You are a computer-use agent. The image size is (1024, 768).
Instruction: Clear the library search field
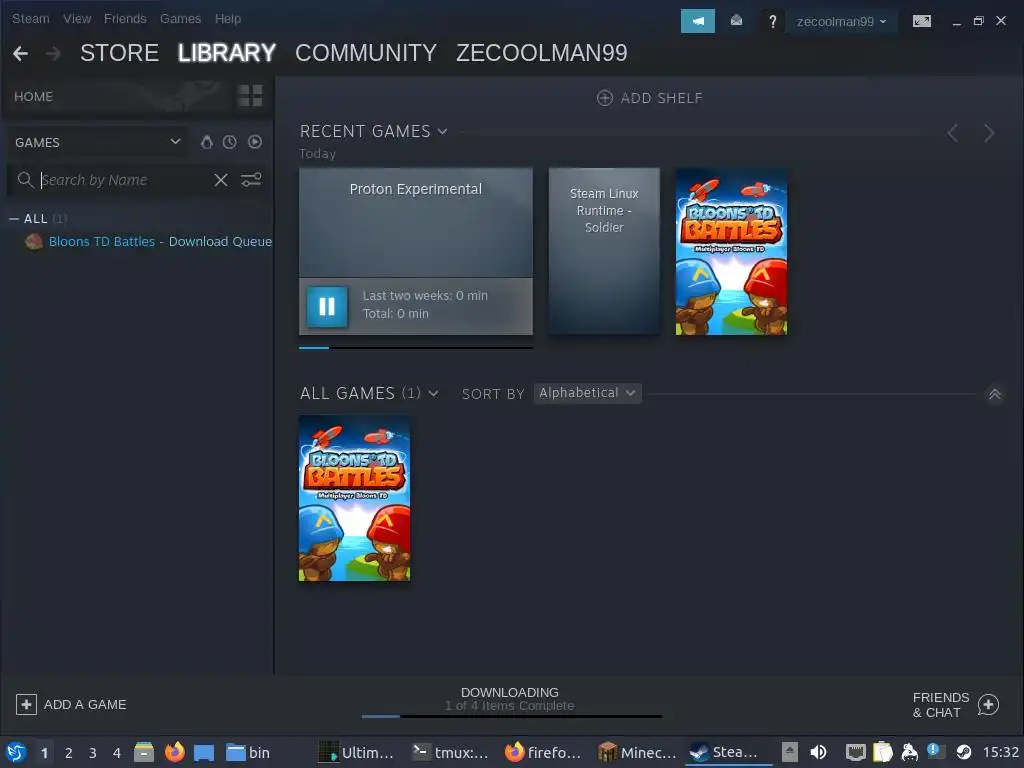[x=221, y=180]
